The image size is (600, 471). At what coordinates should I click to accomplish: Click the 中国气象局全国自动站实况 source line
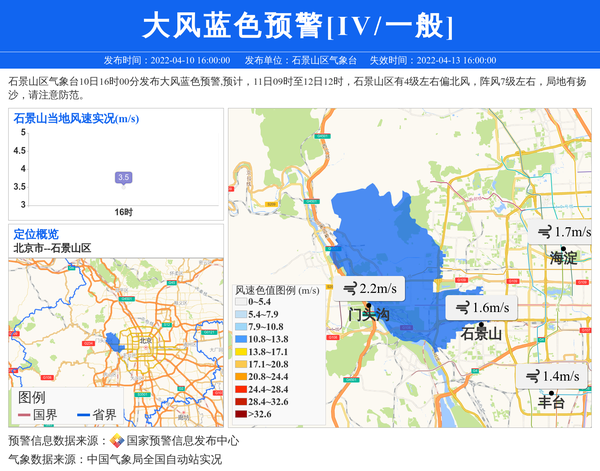coord(154,459)
